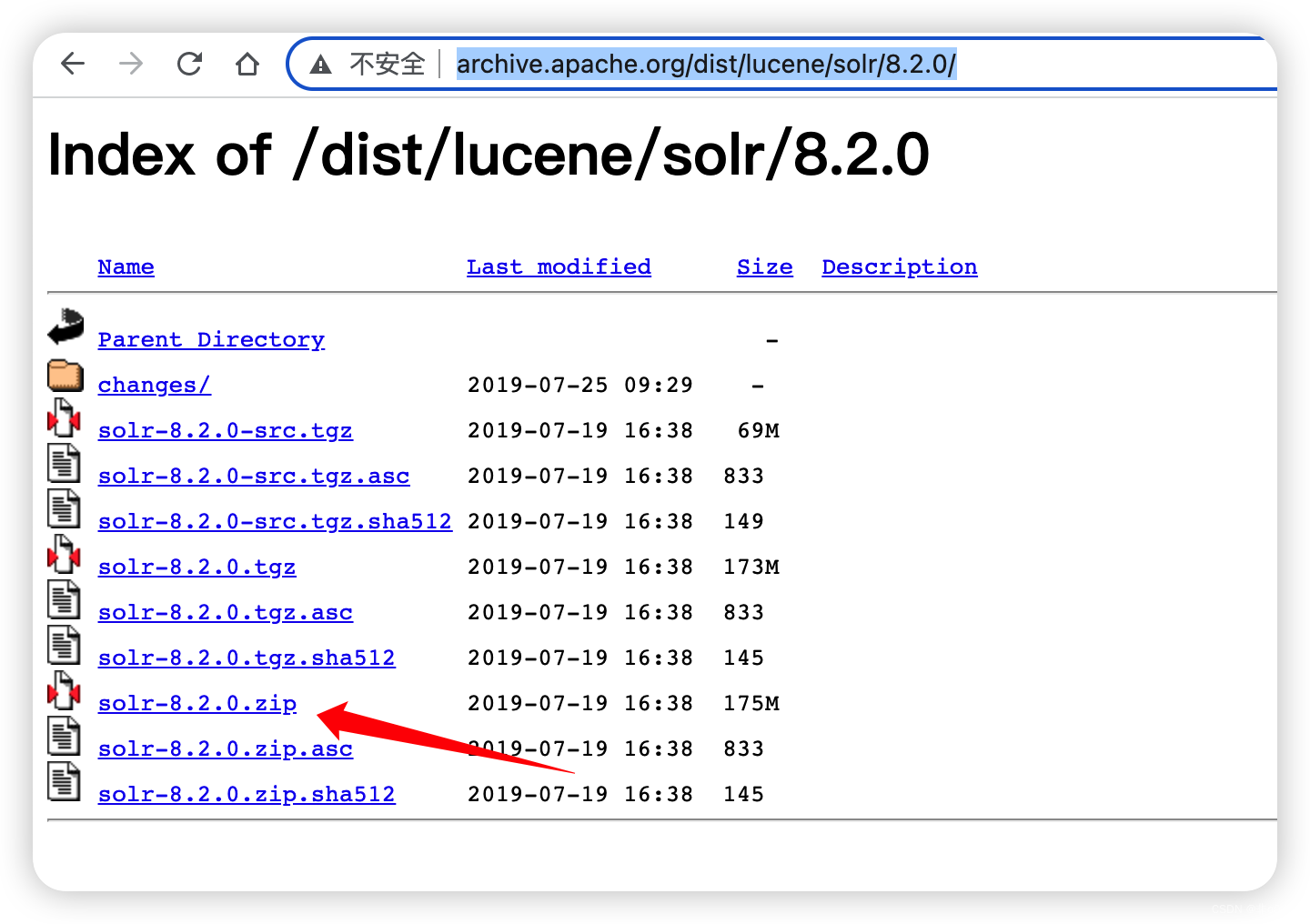The width and height of the screenshot is (1310, 924).
Task: Click the 149 size value
Action: 744,522
